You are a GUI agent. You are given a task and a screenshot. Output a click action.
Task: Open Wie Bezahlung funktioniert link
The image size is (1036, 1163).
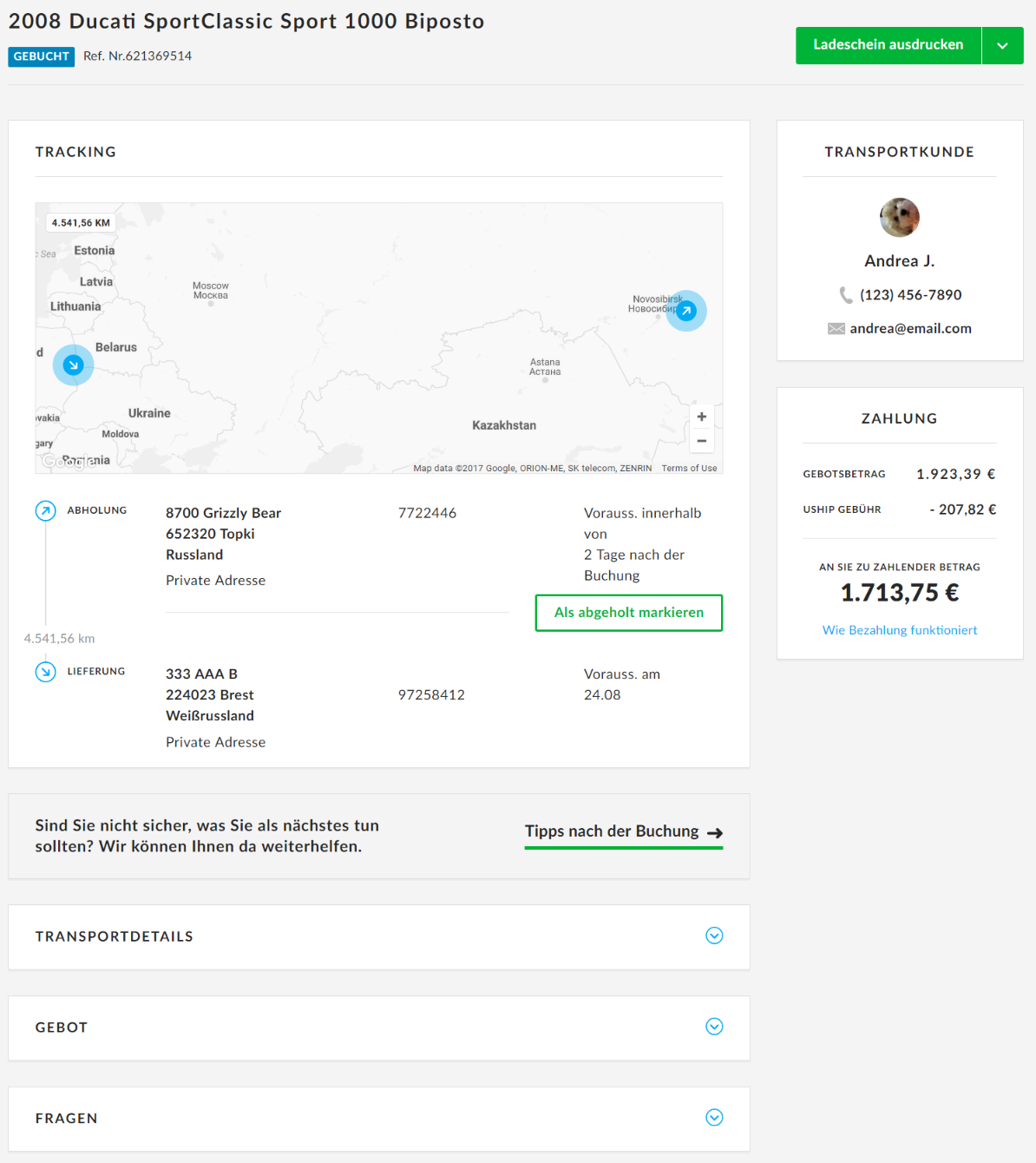[x=899, y=630]
